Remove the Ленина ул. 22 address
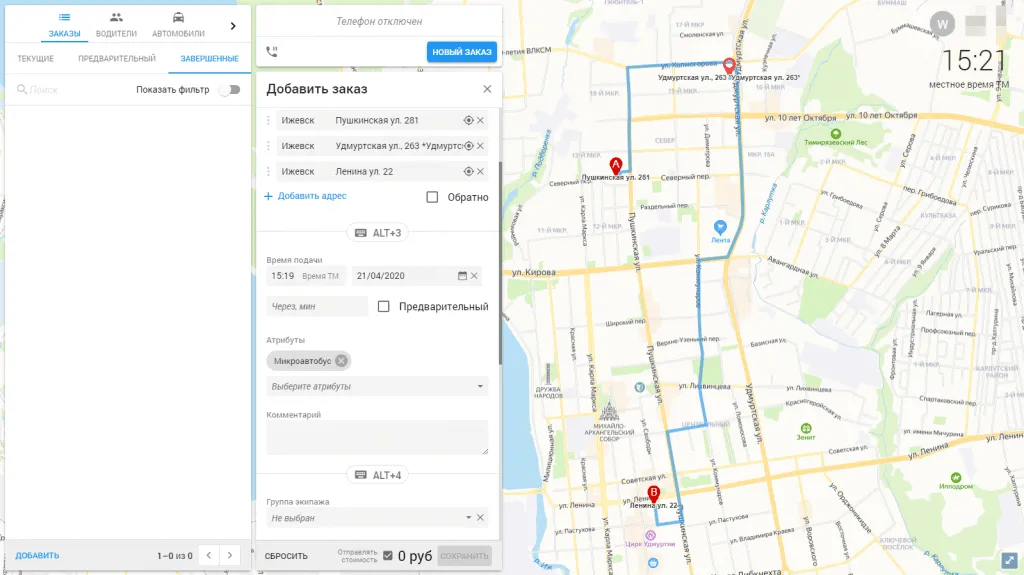The height and width of the screenshot is (575, 1024). (481, 171)
